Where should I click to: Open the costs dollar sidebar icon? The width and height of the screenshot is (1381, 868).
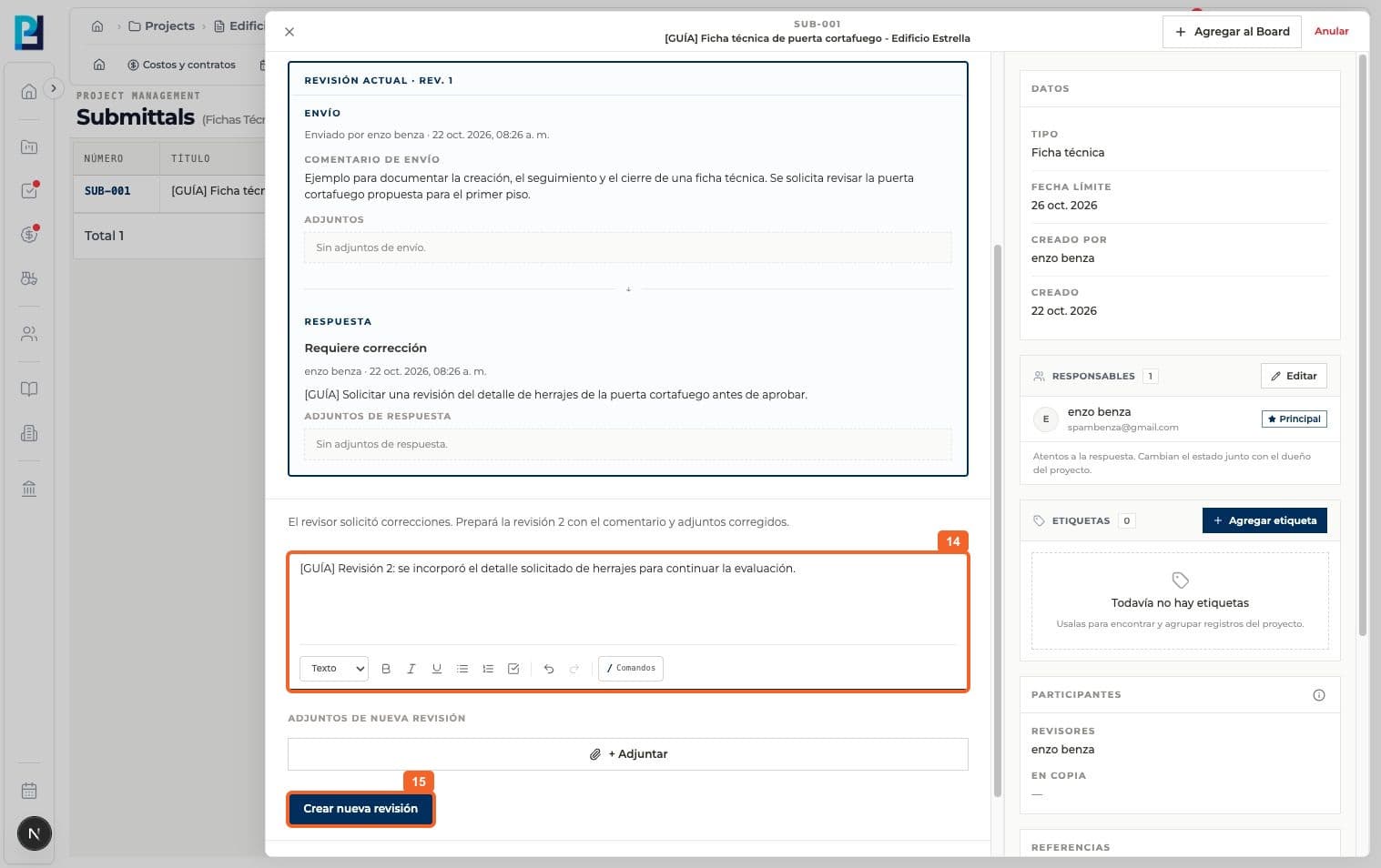[x=29, y=235]
